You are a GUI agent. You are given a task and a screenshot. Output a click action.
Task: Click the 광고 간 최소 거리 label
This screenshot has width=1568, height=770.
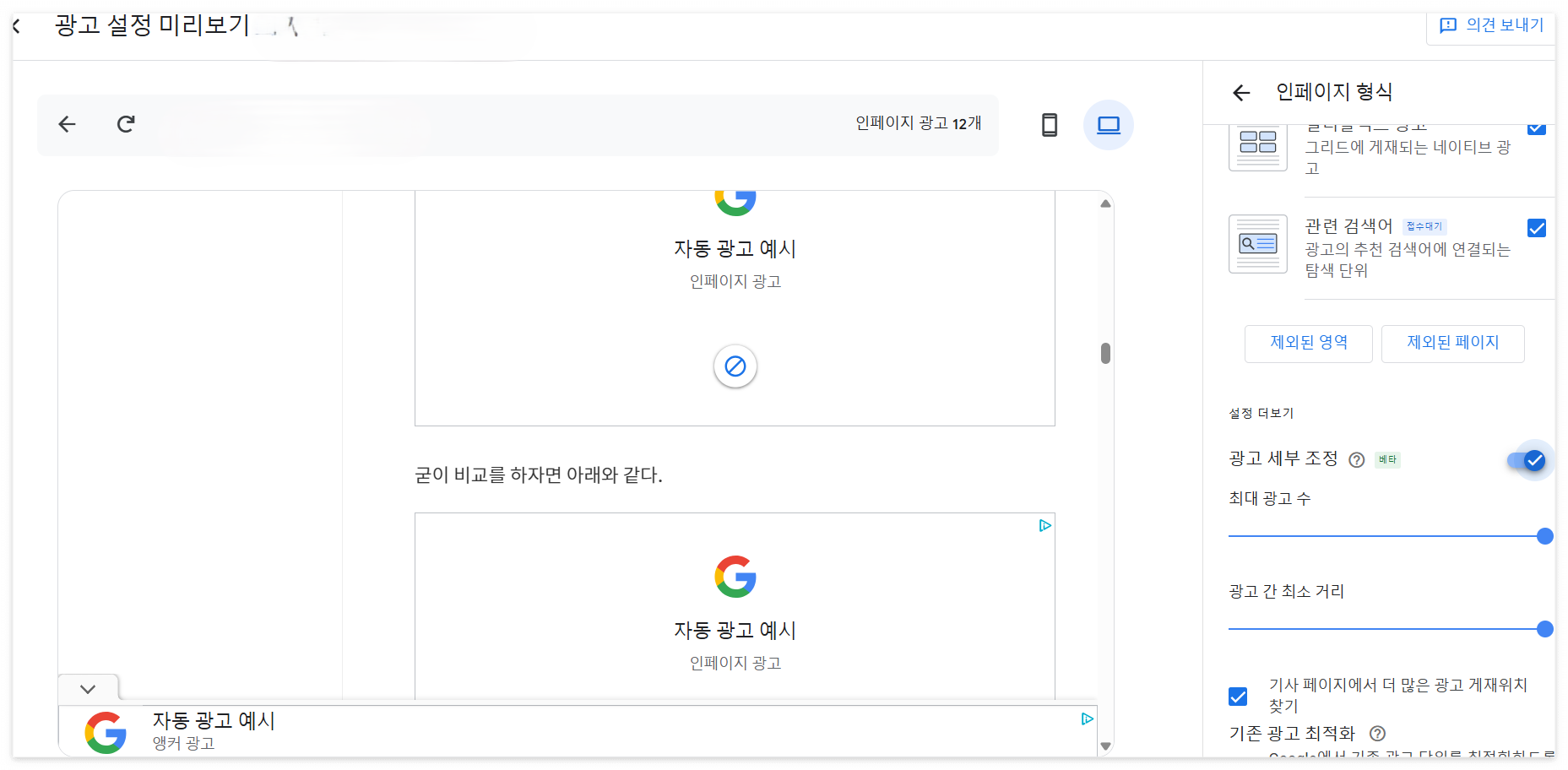click(1286, 591)
